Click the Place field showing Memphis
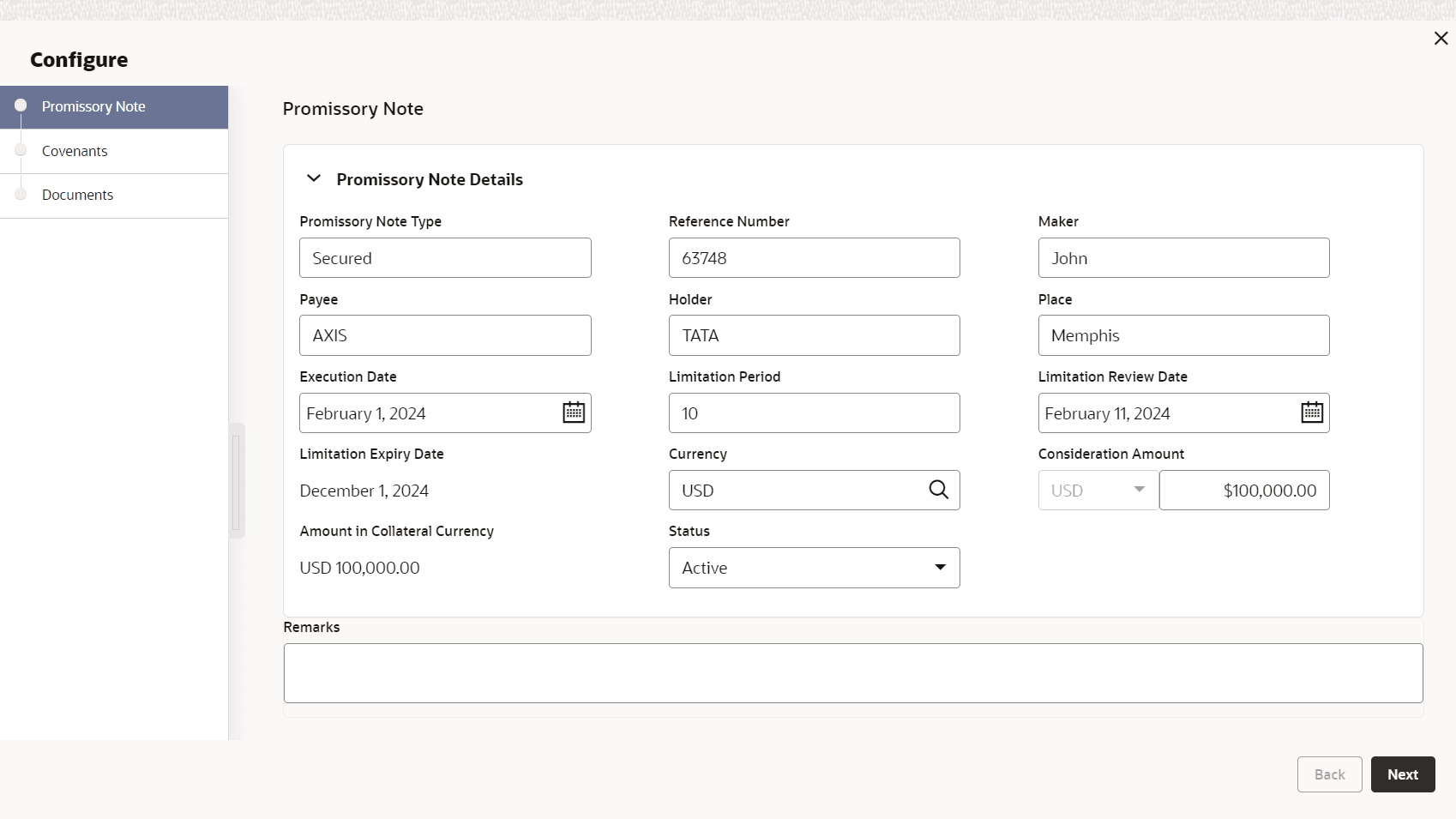The width and height of the screenshot is (1456, 819). point(1183,335)
